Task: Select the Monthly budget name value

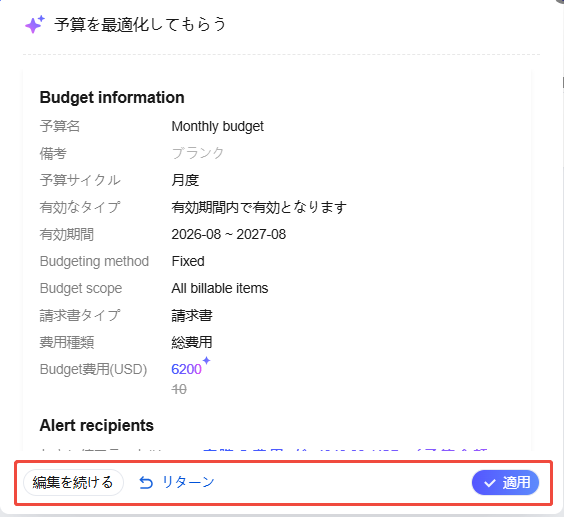Action: [x=217, y=126]
